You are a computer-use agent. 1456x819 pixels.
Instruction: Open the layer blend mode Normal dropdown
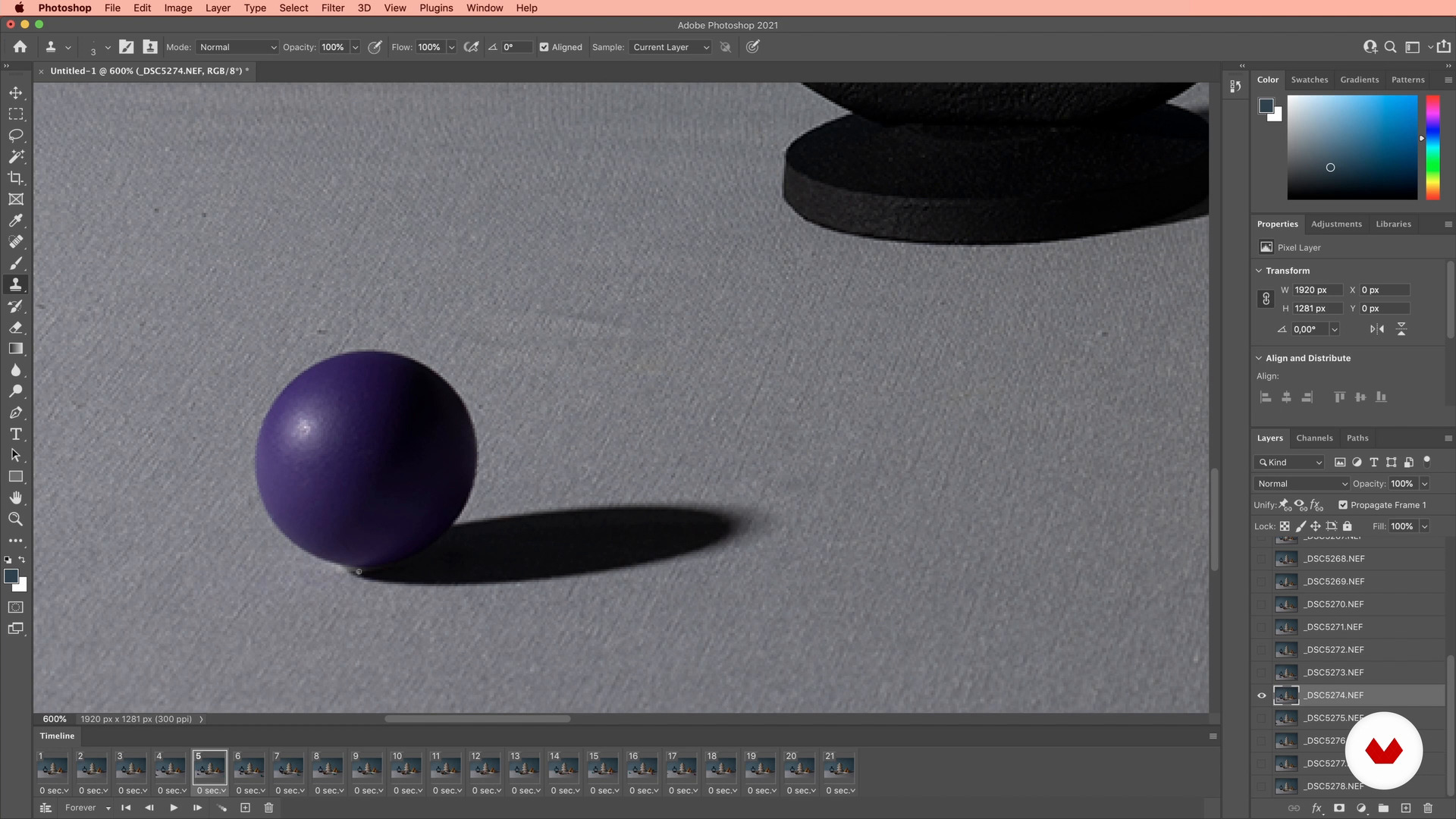(x=1301, y=484)
